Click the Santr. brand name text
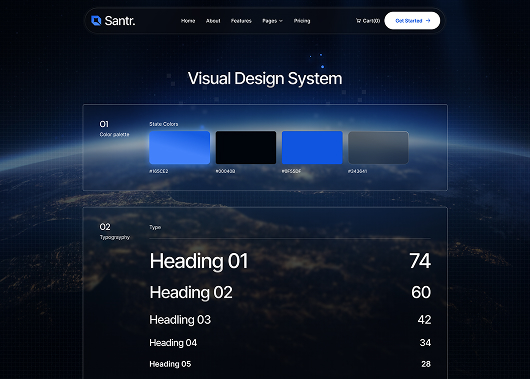 click(x=120, y=21)
